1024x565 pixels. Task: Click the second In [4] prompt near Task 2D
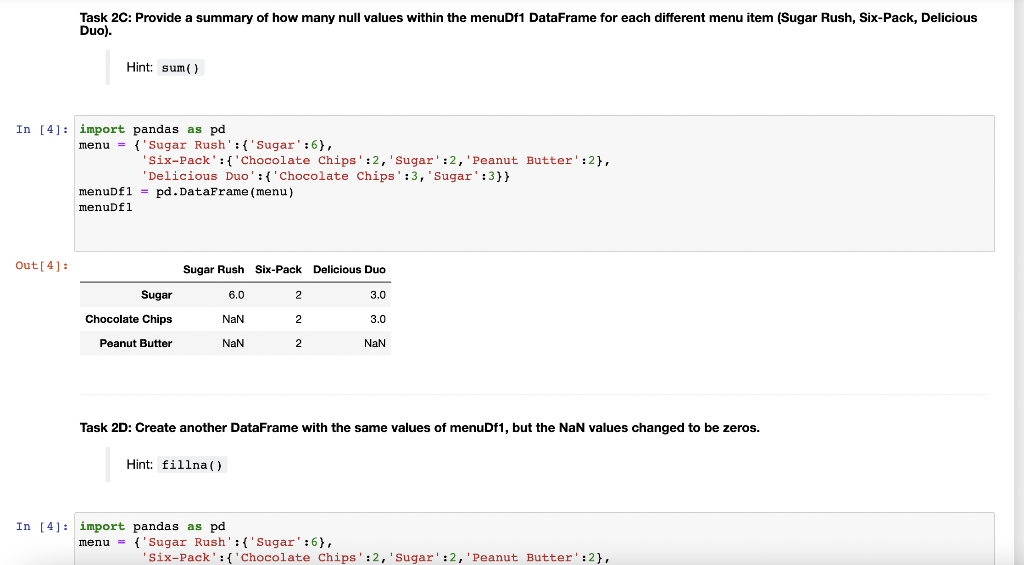42,526
